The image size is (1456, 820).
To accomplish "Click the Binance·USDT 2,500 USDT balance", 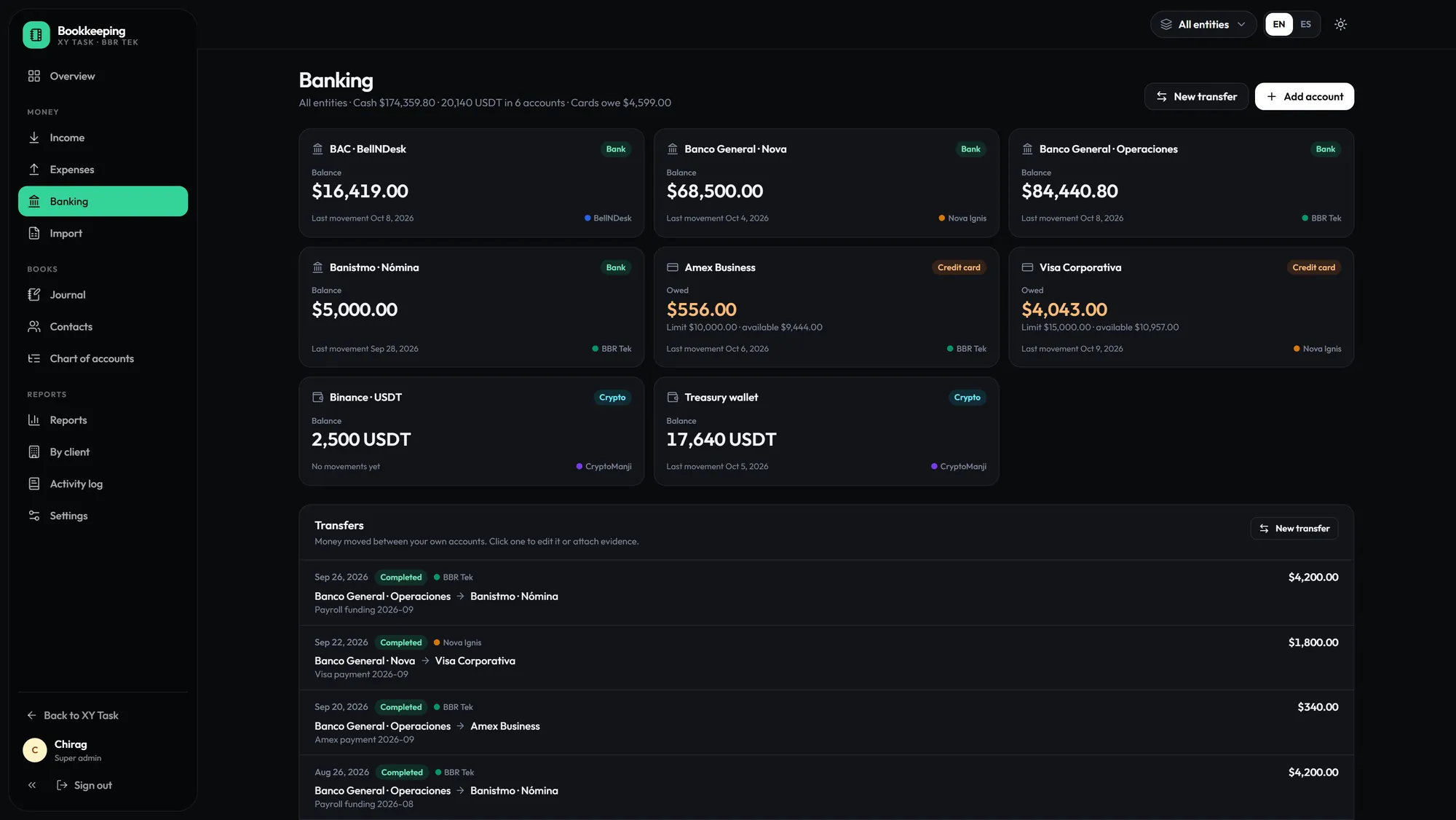I will coord(361,440).
